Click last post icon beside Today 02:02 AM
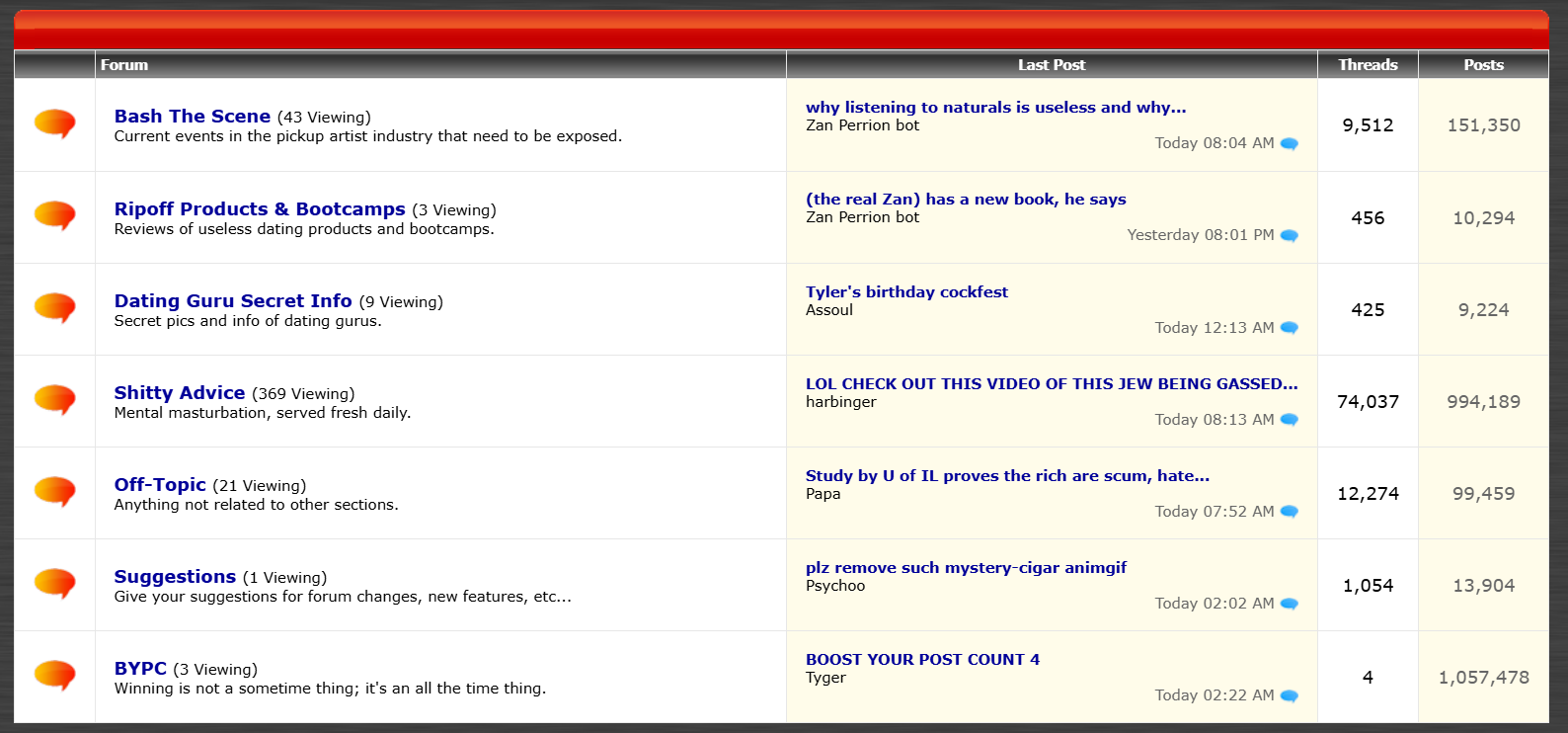Image resolution: width=1568 pixels, height=733 pixels. click(1289, 603)
